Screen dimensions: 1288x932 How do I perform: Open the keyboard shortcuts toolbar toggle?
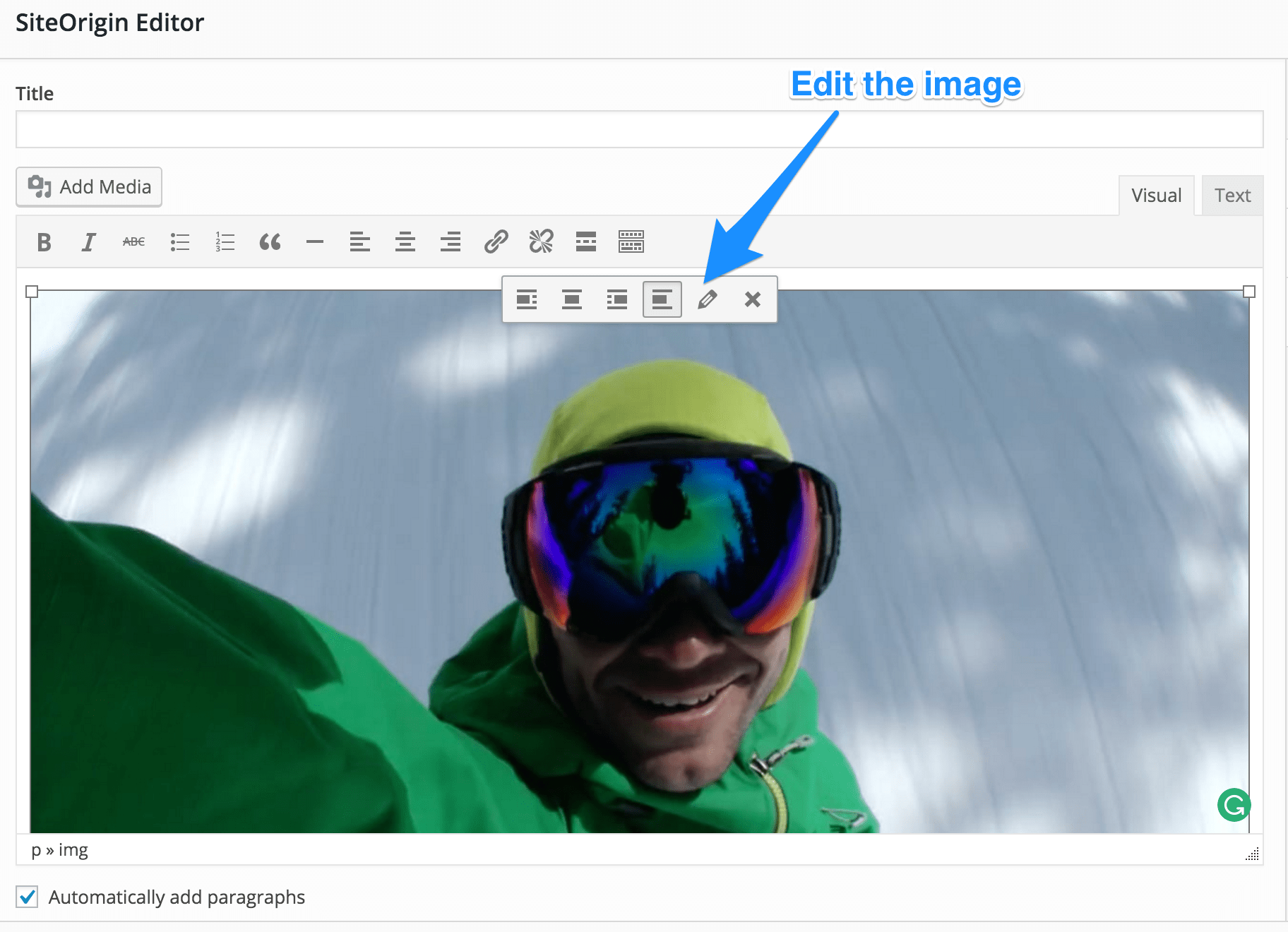[631, 241]
